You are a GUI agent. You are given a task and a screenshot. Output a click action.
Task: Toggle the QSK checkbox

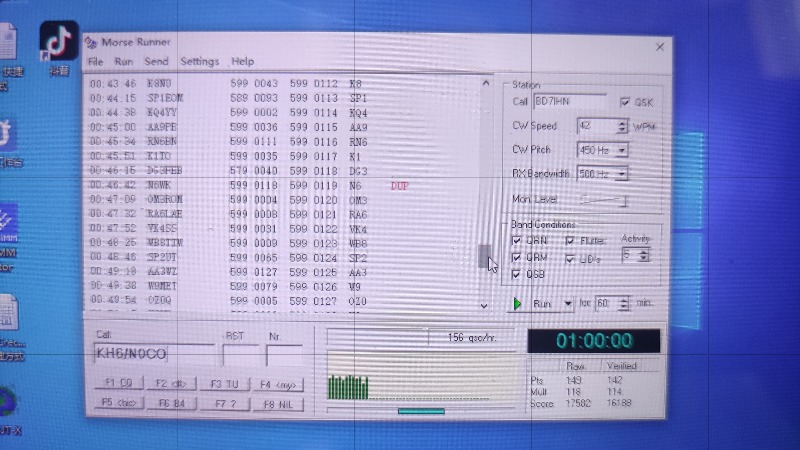point(625,102)
